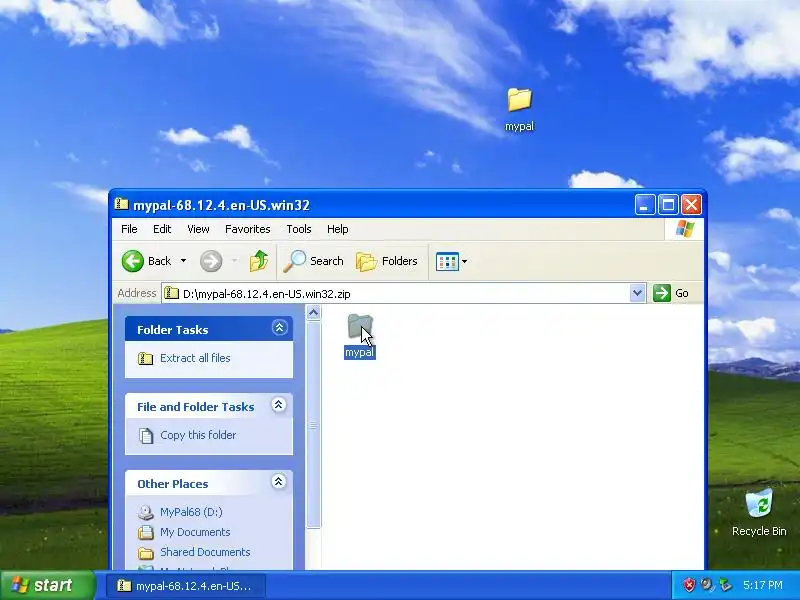Open the Back history dropdown arrow

click(x=183, y=261)
